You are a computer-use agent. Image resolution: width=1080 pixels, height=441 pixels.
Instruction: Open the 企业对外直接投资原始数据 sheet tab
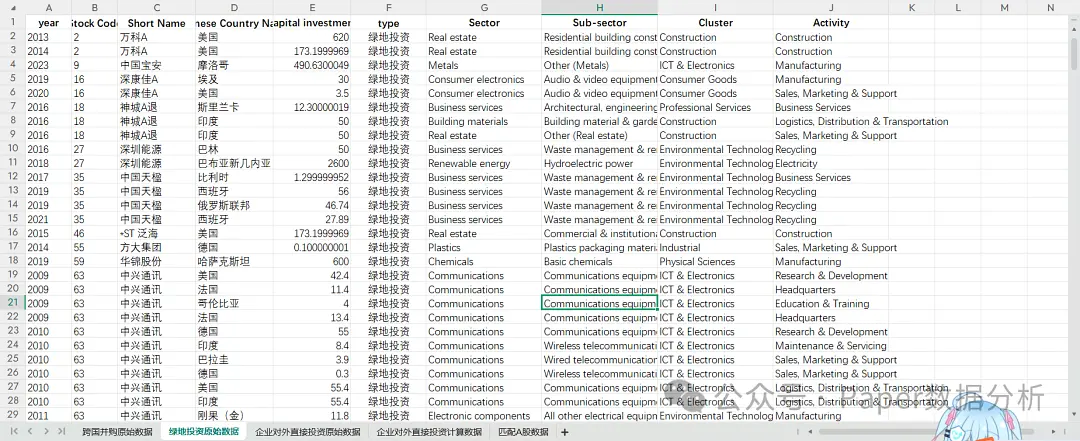pos(307,432)
